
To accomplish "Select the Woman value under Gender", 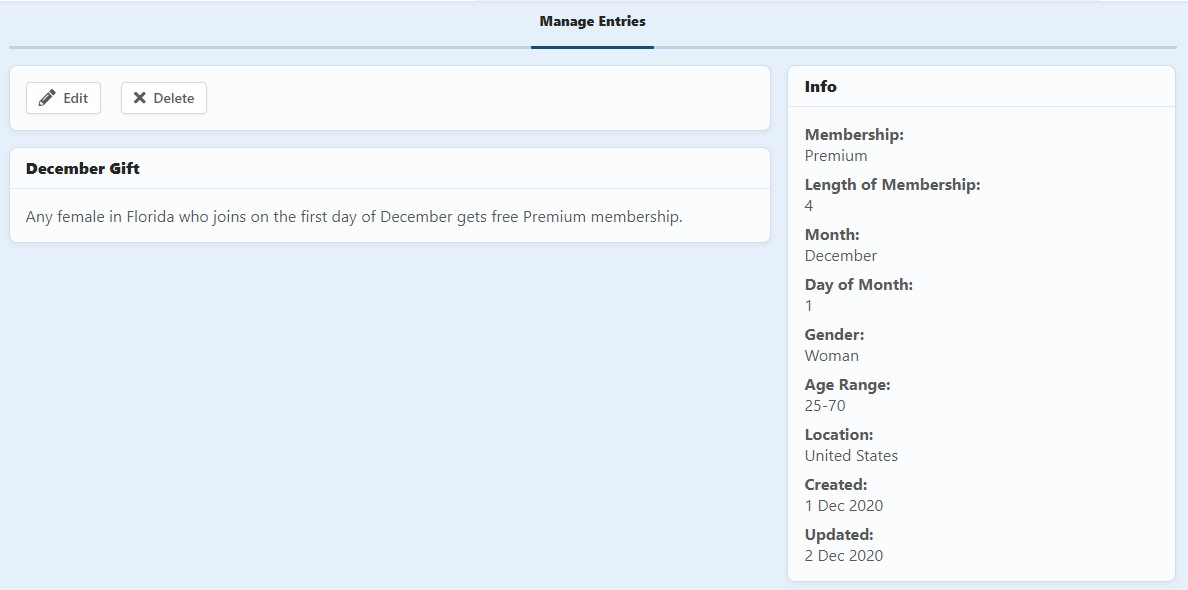I will pos(831,356).
